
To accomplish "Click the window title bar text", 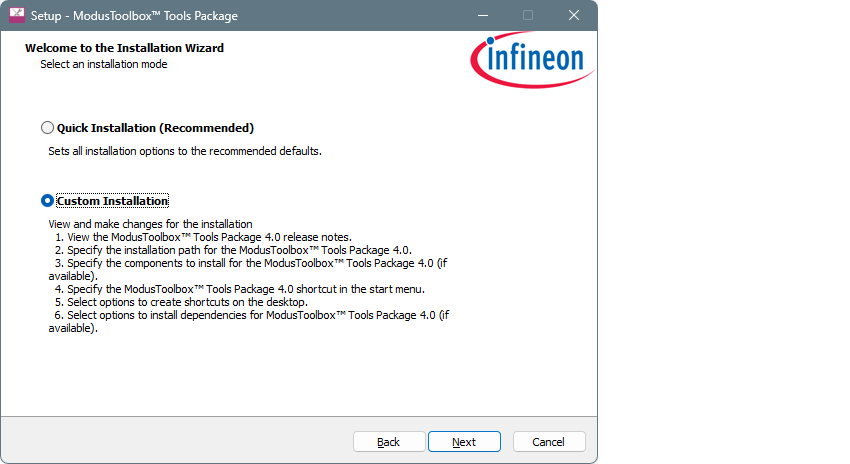I will (134, 16).
